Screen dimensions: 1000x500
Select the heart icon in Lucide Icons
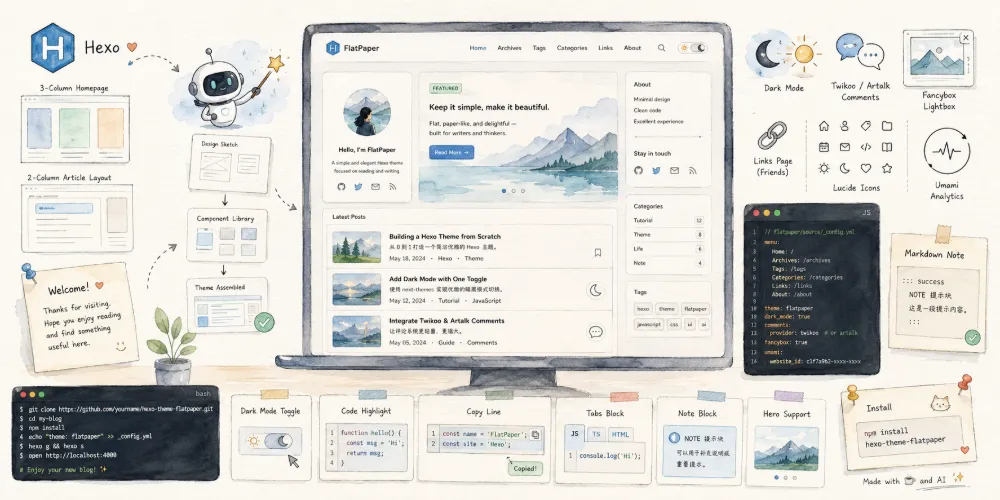coord(865,168)
